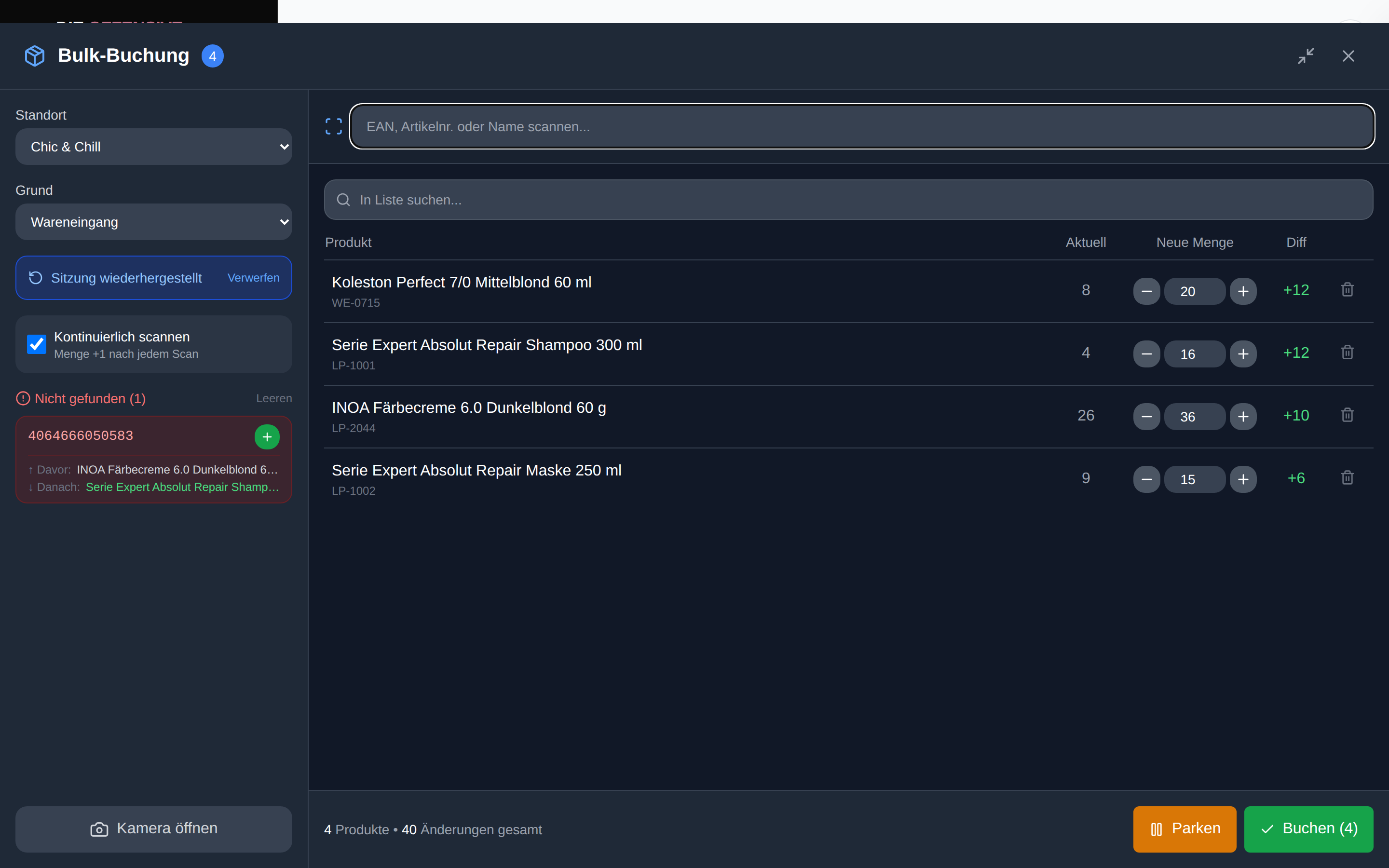1389x868 pixels.
Task: Click the restore icon beside Sitzung wiederhergestellt
Action: (x=36, y=278)
